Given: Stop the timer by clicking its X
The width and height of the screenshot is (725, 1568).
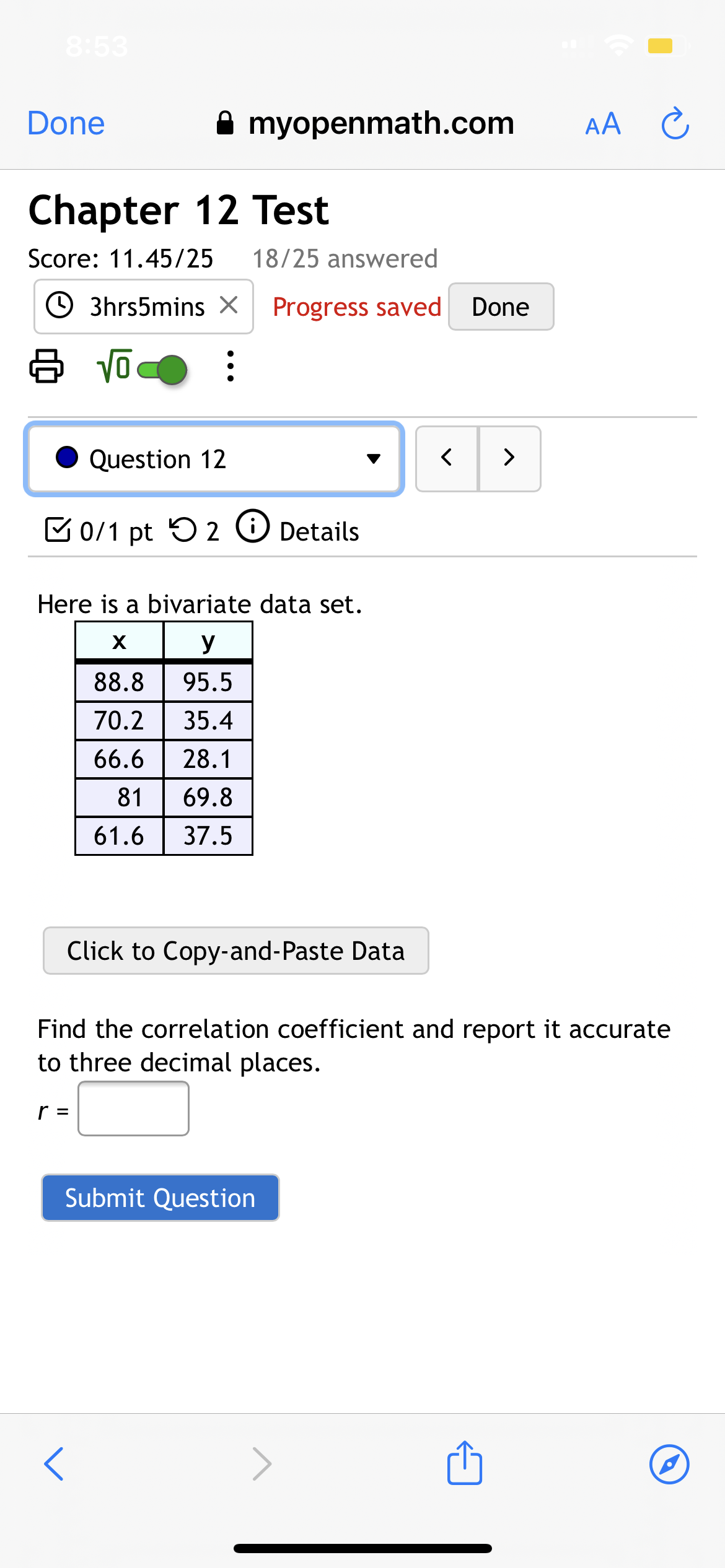Looking at the screenshot, I should tap(230, 305).
